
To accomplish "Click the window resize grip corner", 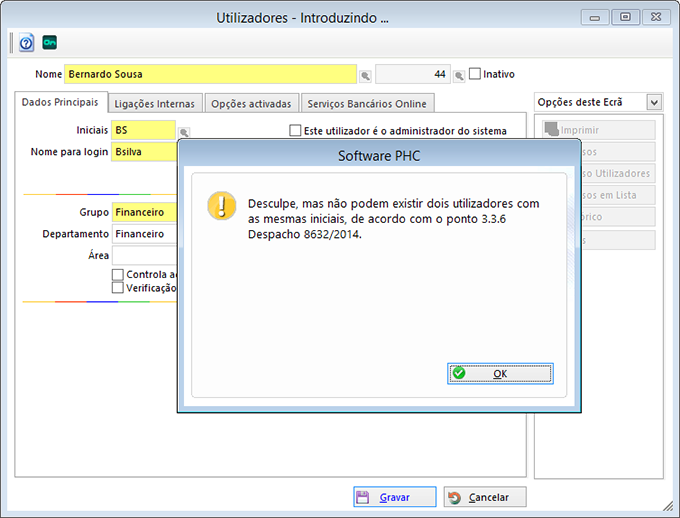I will pyautogui.click(x=668, y=505).
